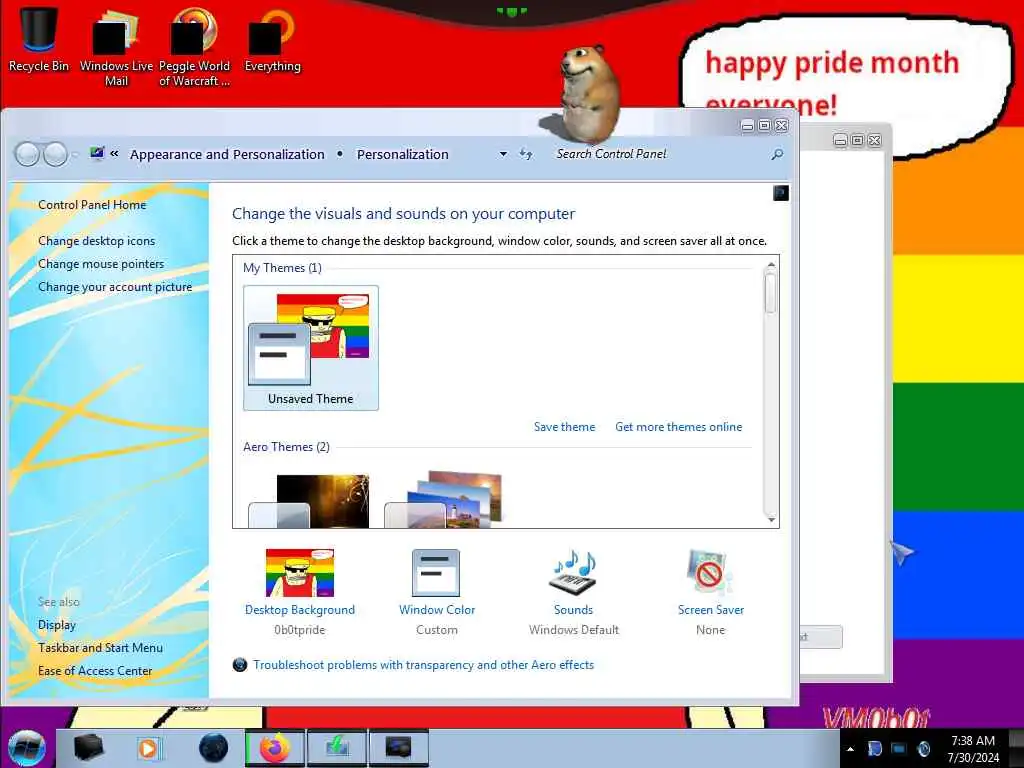1024x768 pixels.
Task: Open the Everything desktop shortcut
Action: click(272, 39)
